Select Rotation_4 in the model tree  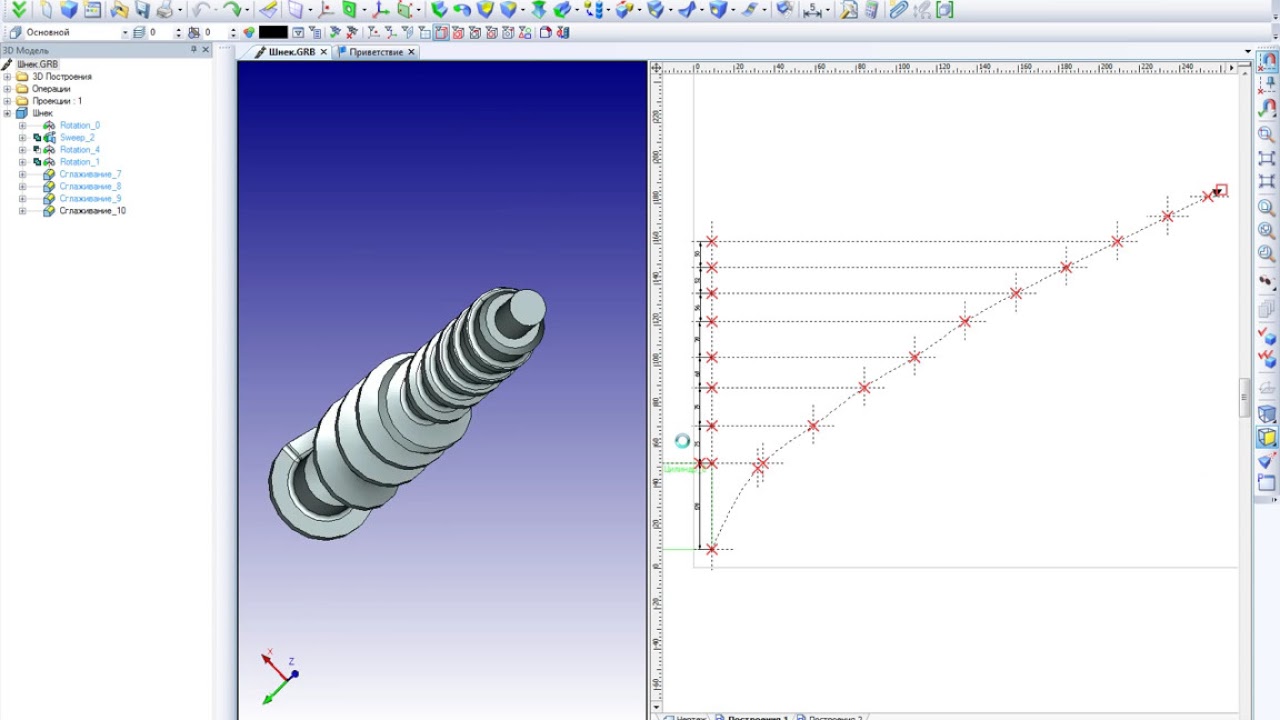[x=79, y=150]
